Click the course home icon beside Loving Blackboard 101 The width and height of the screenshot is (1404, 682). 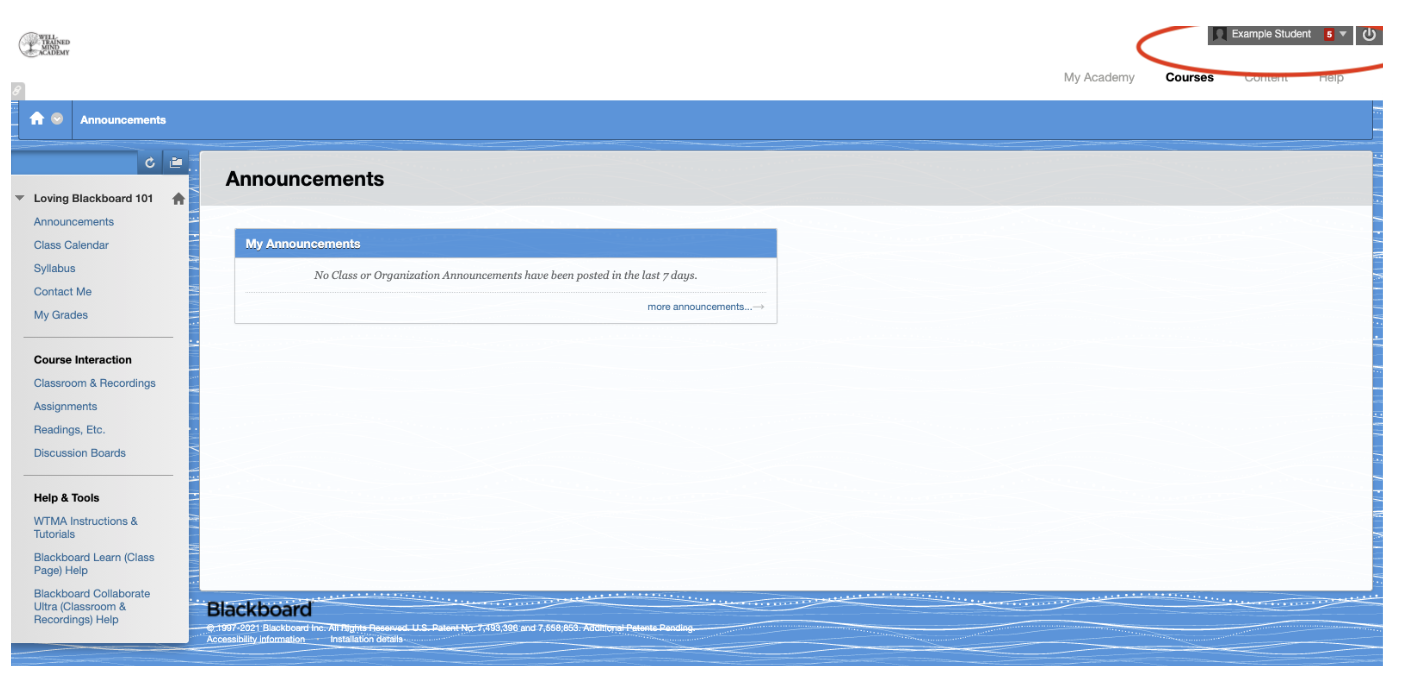[x=177, y=198]
